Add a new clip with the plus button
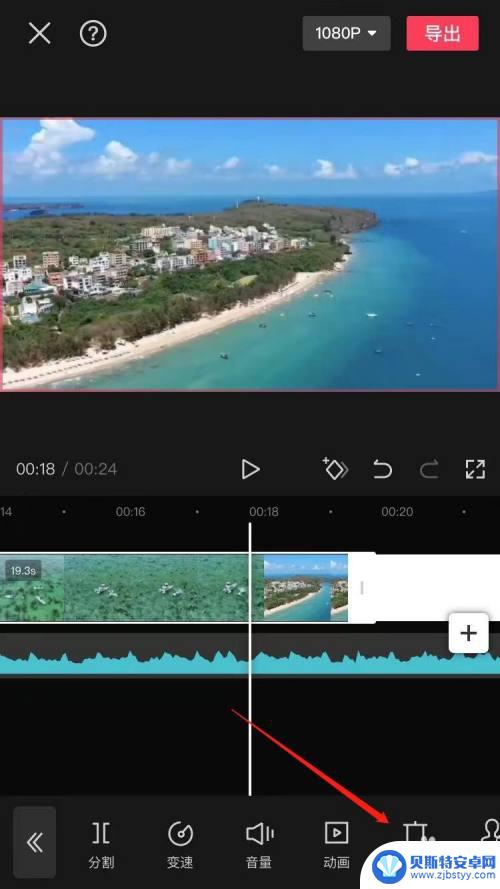 coord(468,633)
